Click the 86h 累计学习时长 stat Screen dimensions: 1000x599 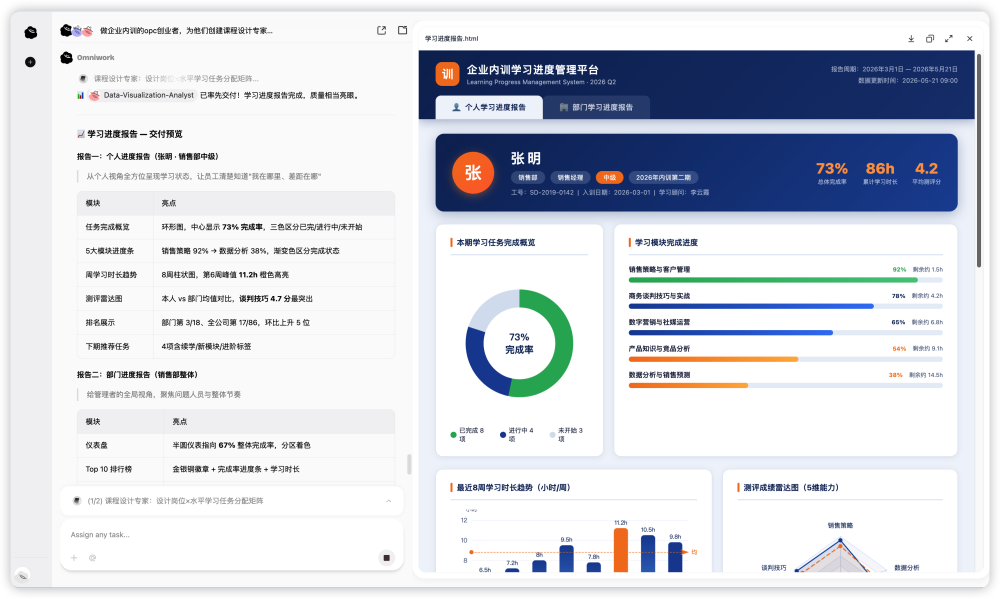[880, 173]
